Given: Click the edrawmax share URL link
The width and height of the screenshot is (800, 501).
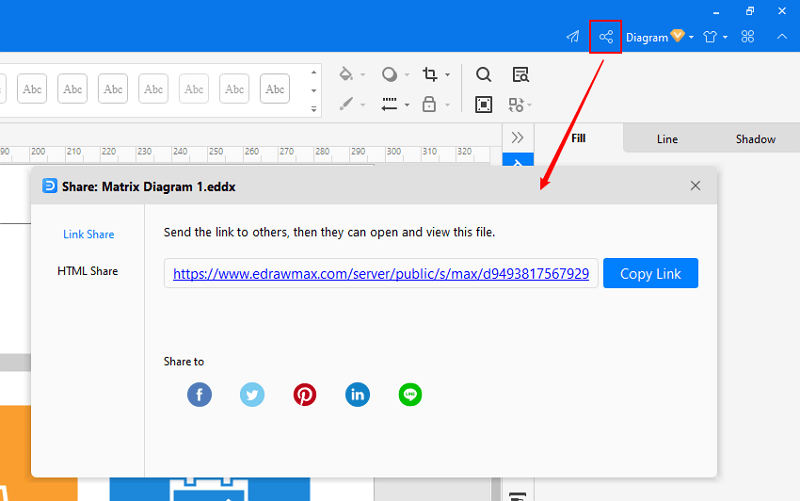Looking at the screenshot, I should pyautogui.click(x=381, y=273).
